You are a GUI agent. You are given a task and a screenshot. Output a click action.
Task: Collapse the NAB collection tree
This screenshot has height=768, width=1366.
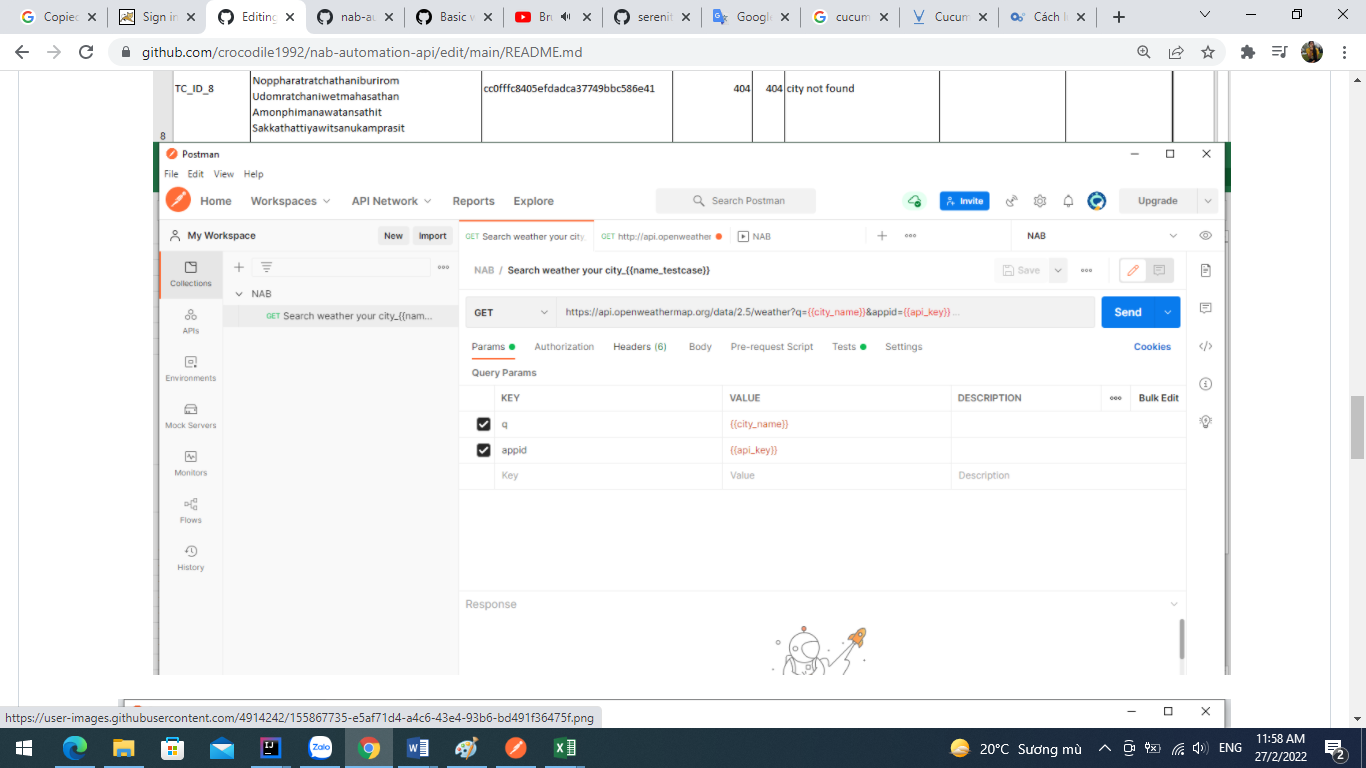point(239,294)
